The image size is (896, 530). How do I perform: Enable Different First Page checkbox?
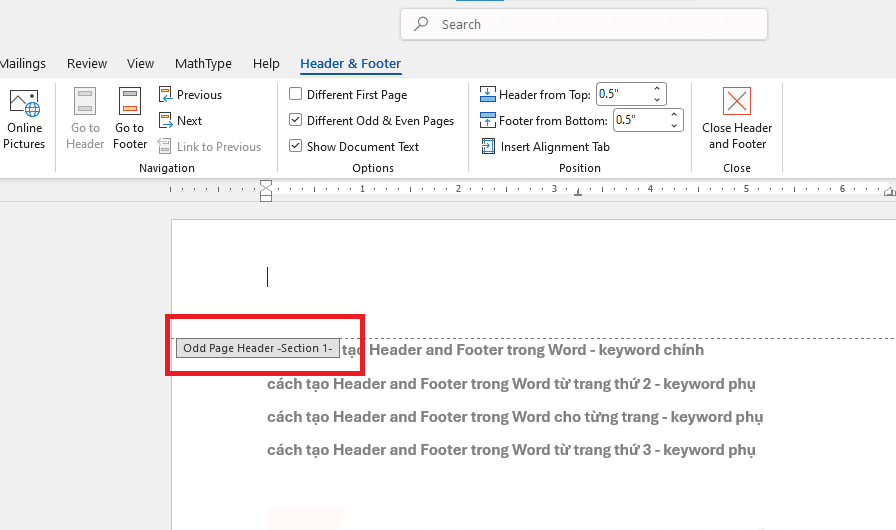(295, 94)
